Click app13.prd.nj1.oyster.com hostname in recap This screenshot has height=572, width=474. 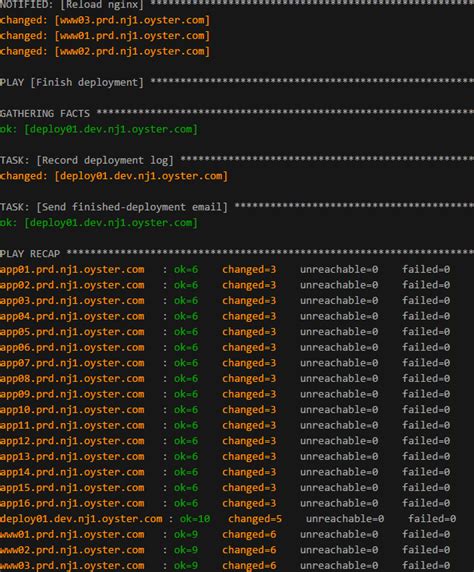click(x=72, y=456)
